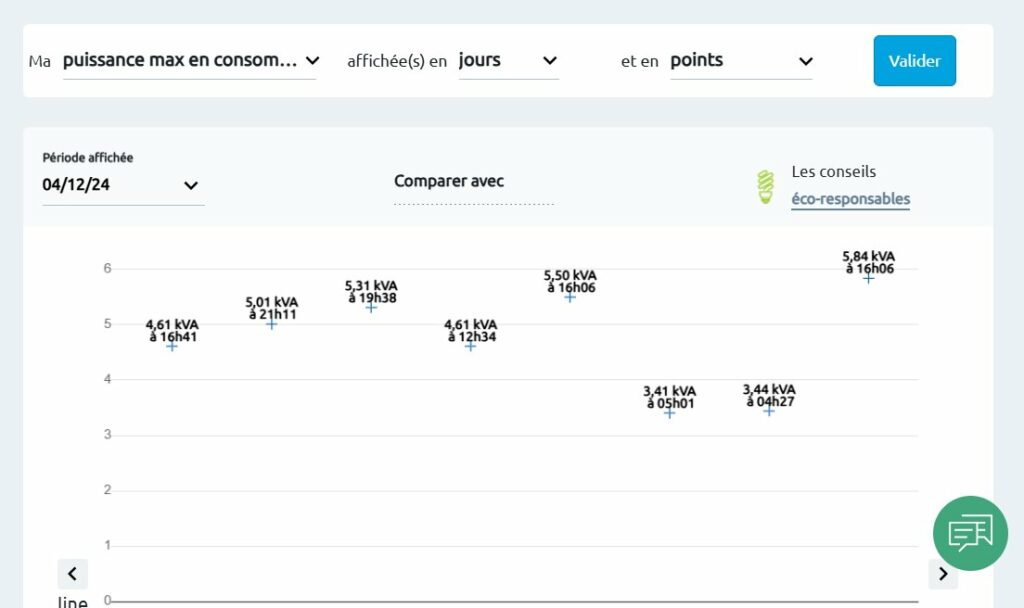Click the Comparer avec field
Viewport: 1024px width, 608px height.
click(x=473, y=189)
